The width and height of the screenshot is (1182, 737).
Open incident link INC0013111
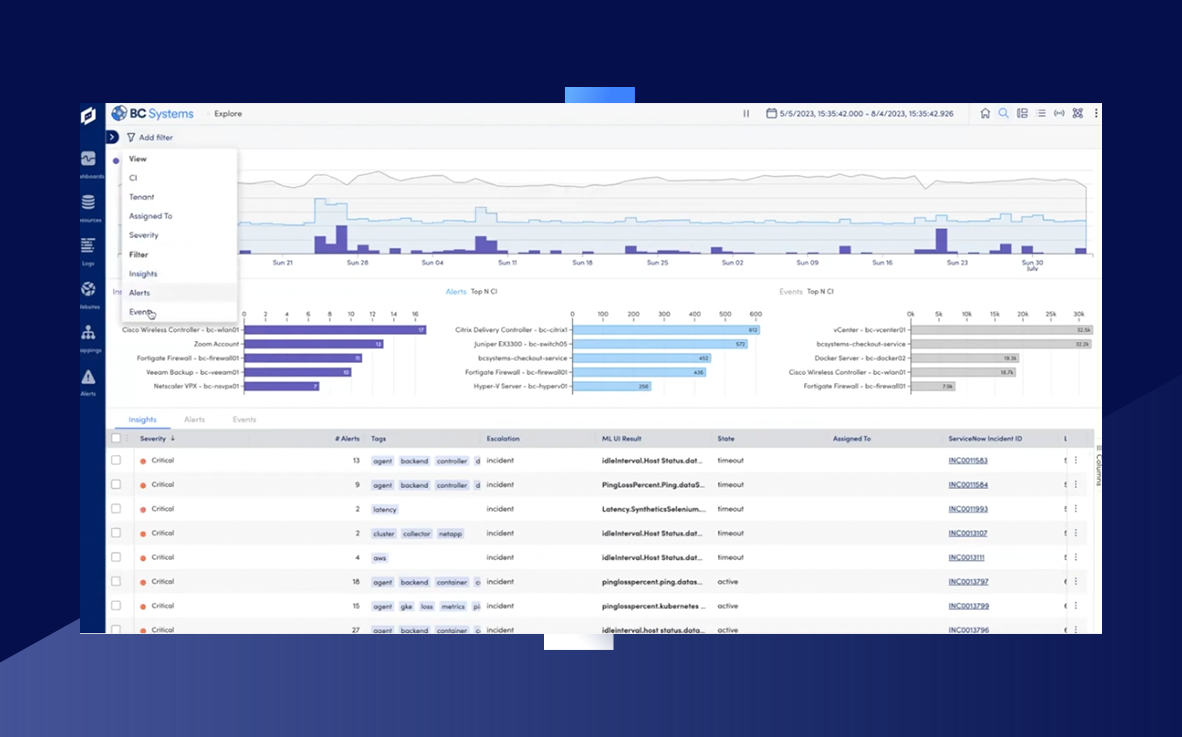point(966,558)
